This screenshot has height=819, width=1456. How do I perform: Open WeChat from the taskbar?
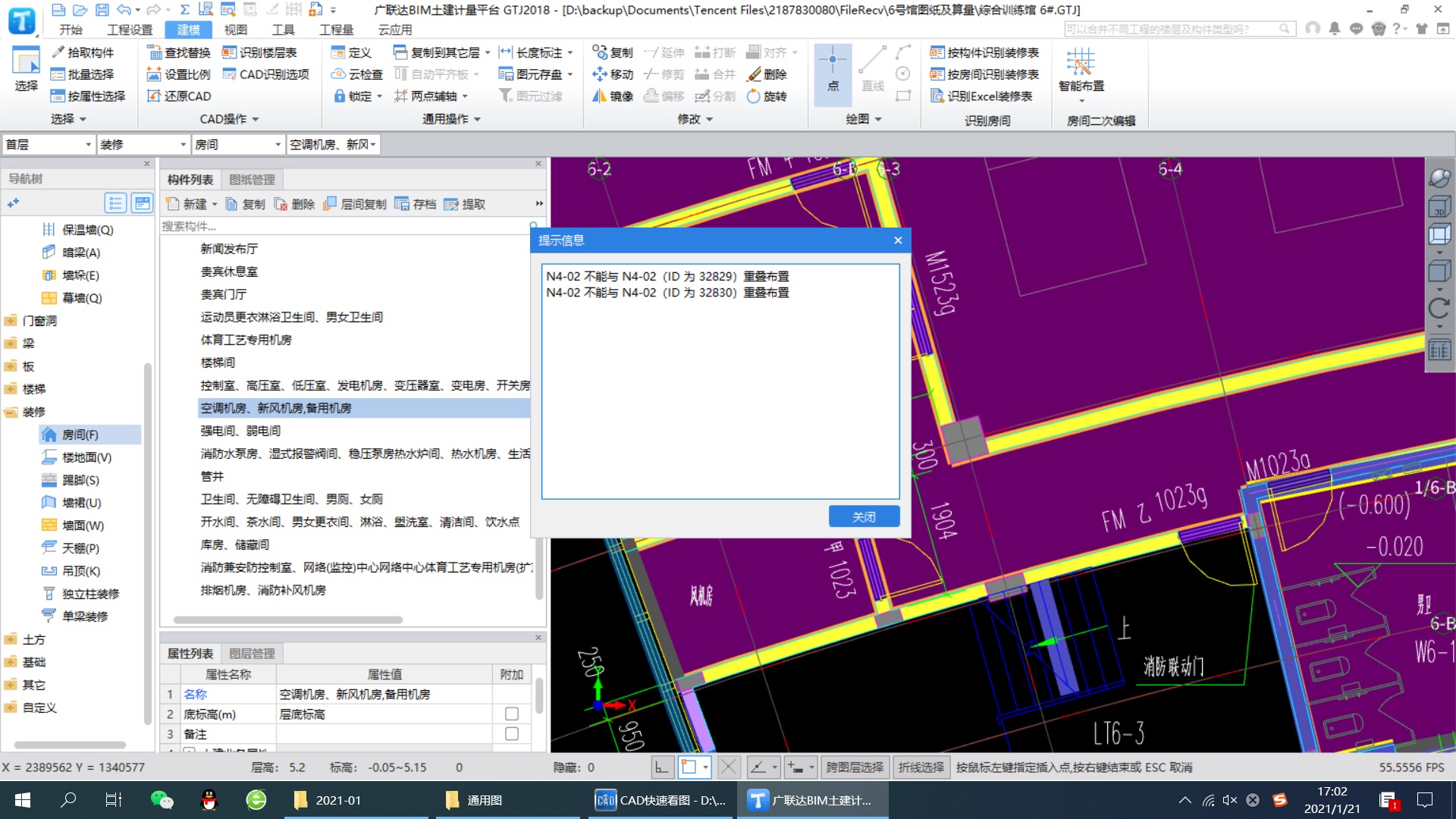click(x=162, y=800)
